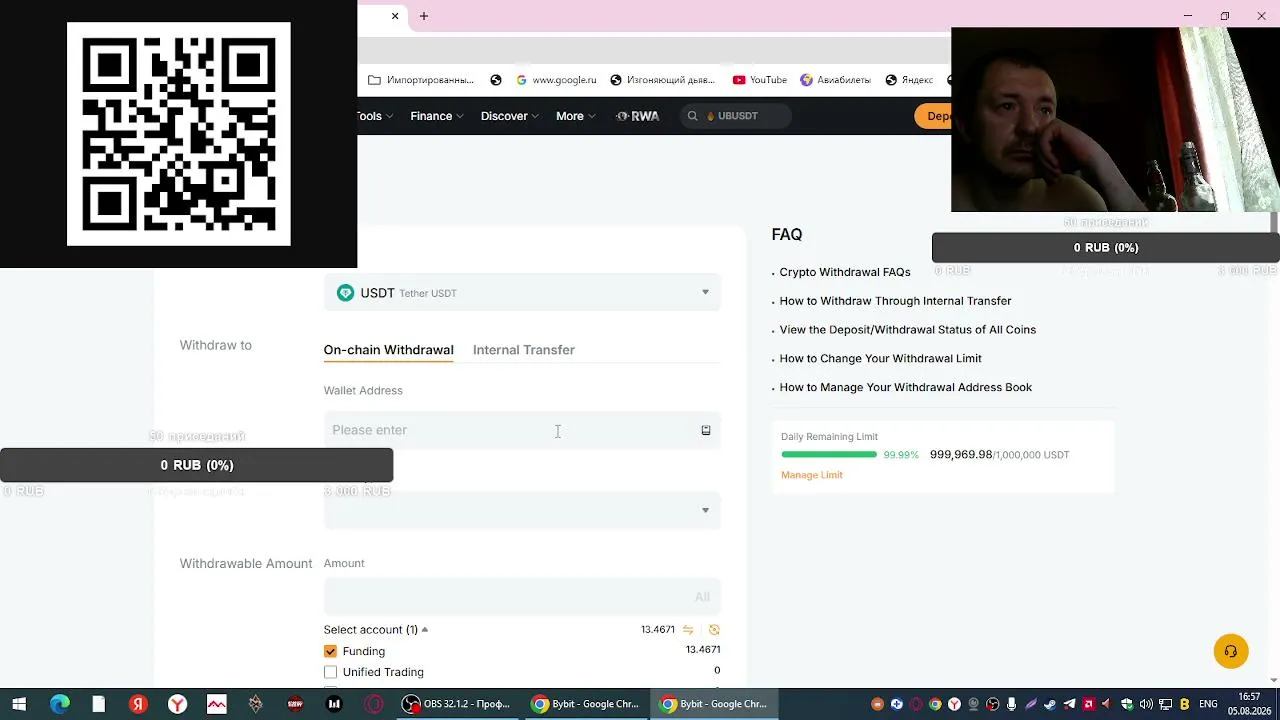Select the On-chain Withdrawal tab
Image resolution: width=1280 pixels, height=720 pixels.
tap(388, 350)
